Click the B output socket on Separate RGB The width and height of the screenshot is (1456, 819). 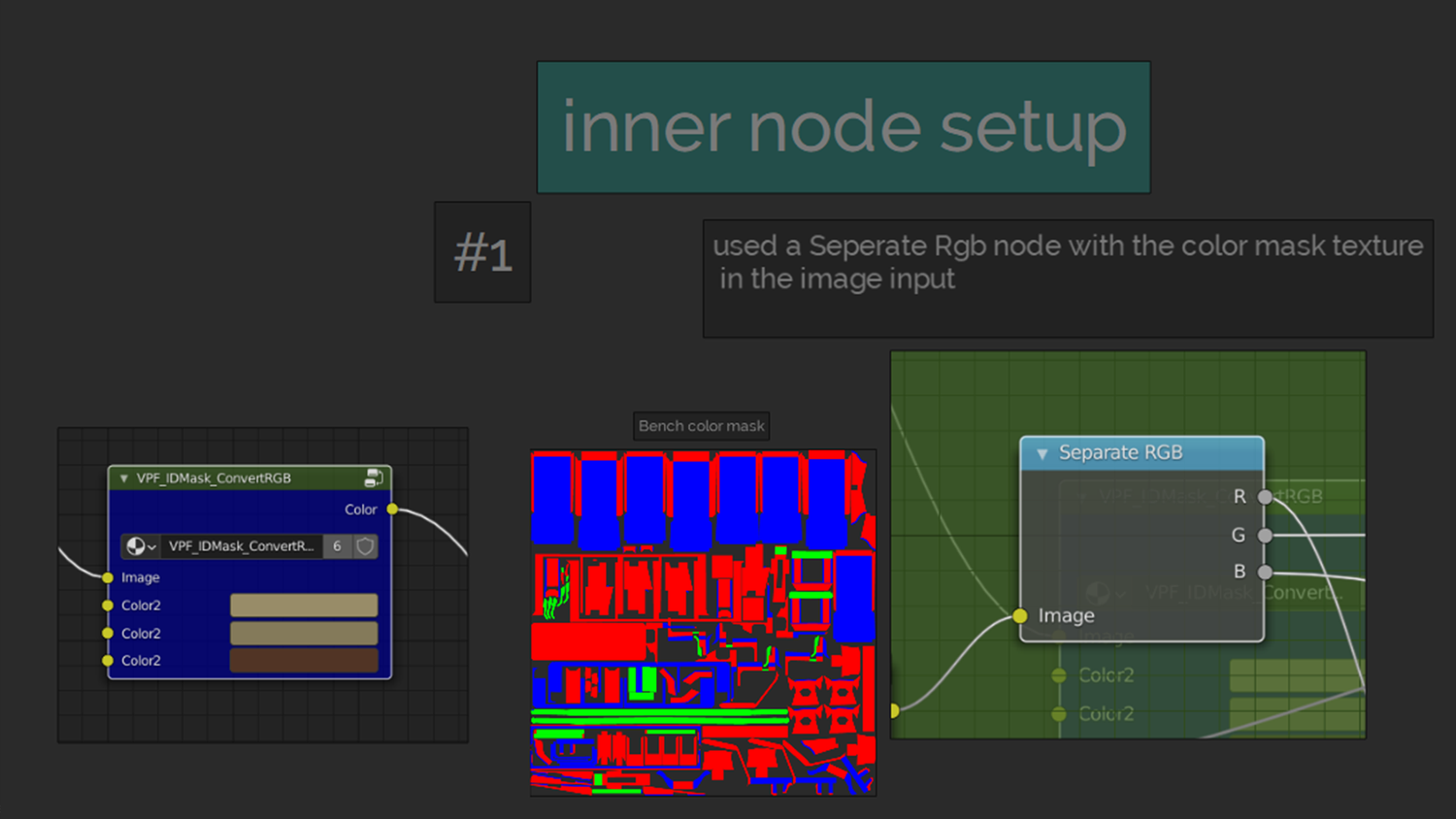1265,573
